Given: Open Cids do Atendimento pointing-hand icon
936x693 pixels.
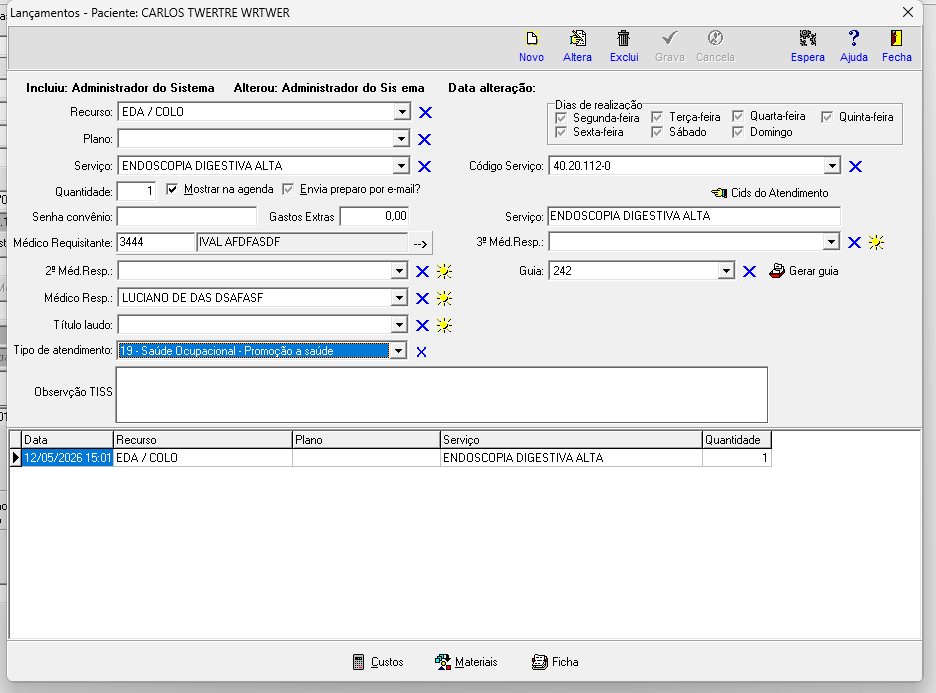Looking at the screenshot, I should pos(719,193).
